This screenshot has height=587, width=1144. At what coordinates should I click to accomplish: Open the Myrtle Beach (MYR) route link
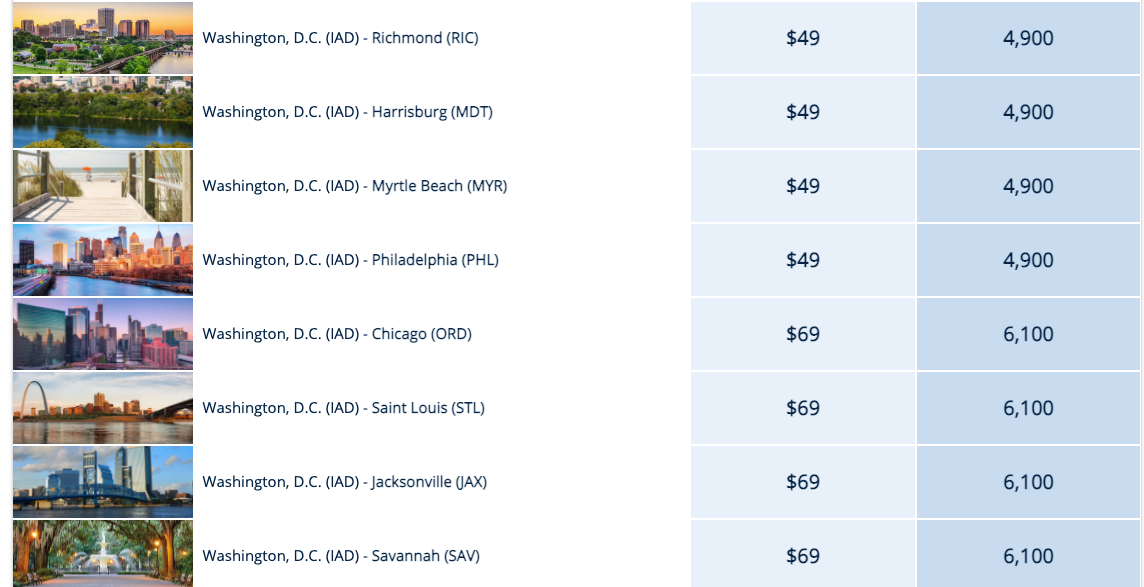point(354,186)
